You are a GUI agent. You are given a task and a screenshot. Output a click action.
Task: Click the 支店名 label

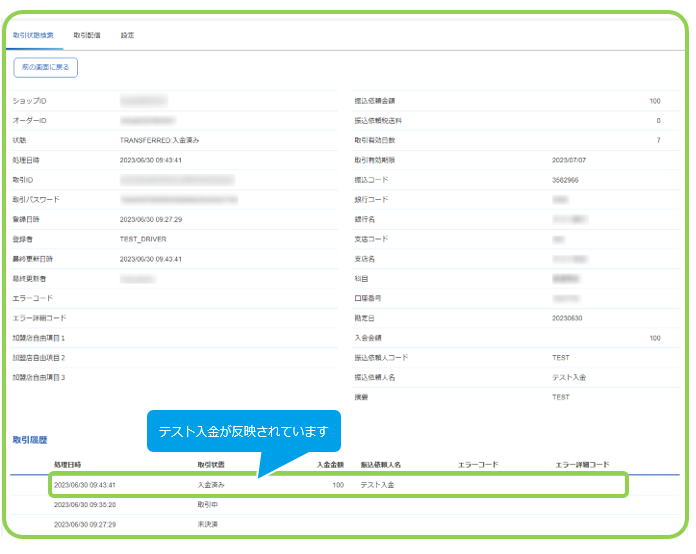point(364,259)
